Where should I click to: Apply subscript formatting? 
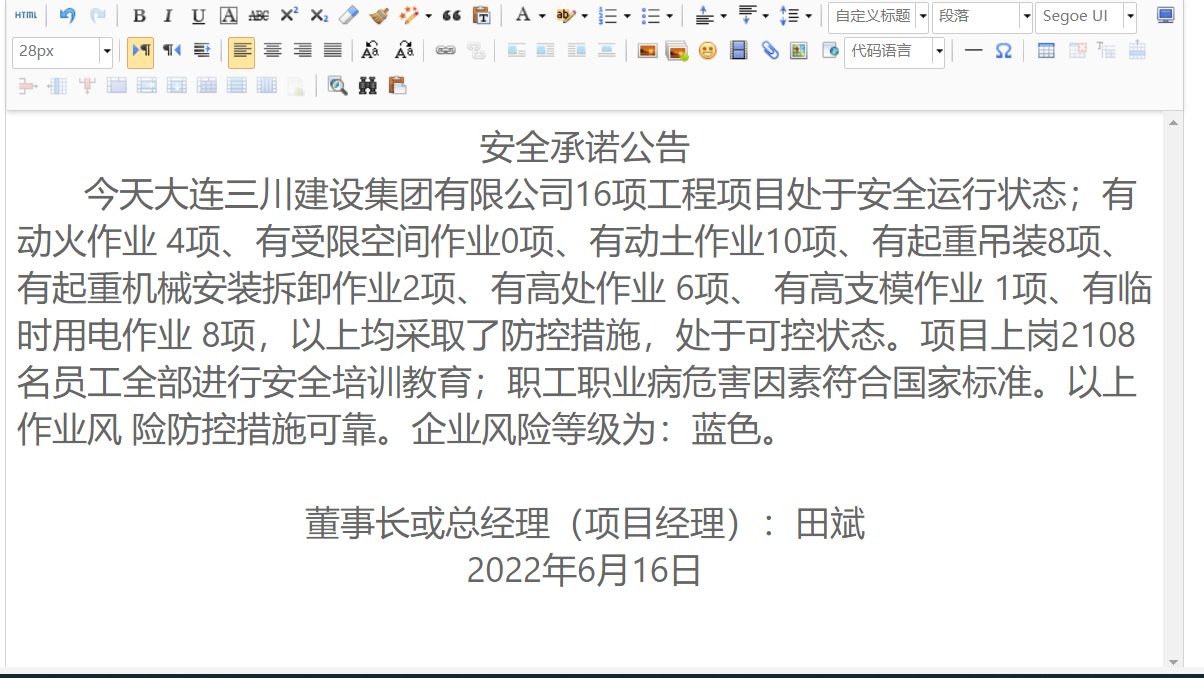(318, 16)
